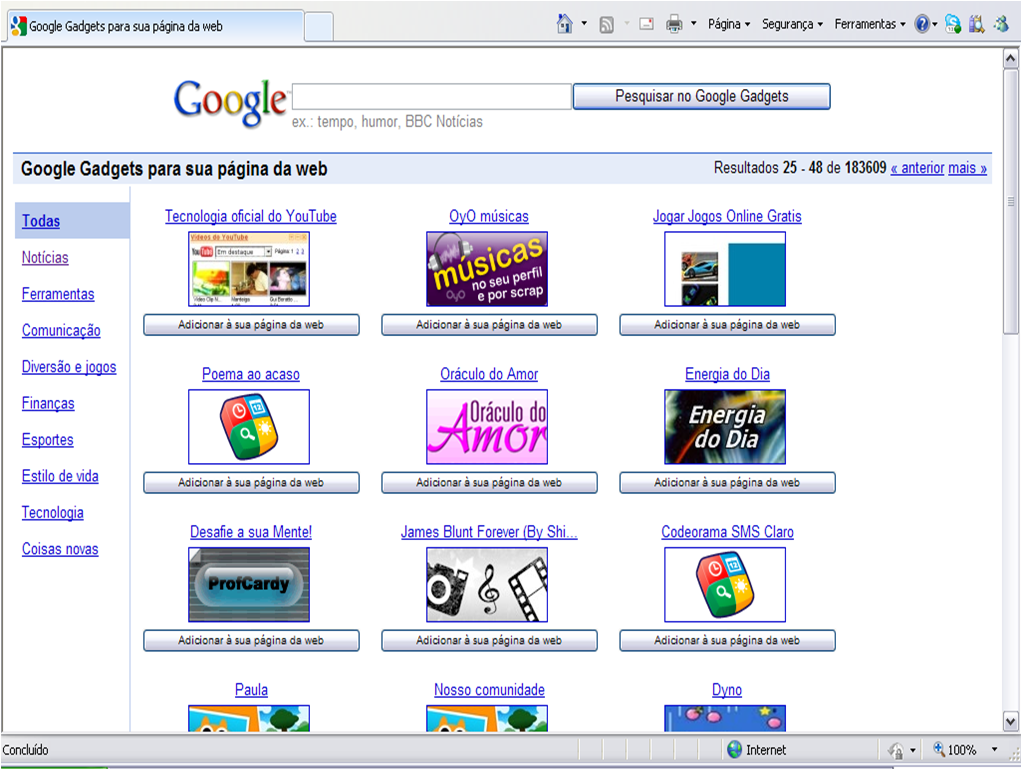Click Pesquisar no Google Gadgets button
Screen dimensions: 1022x770
point(701,96)
